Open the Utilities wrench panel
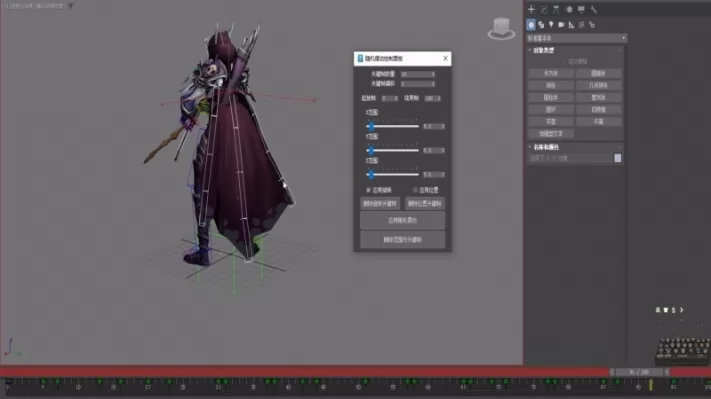This screenshot has height=399, width=711. pos(594,10)
